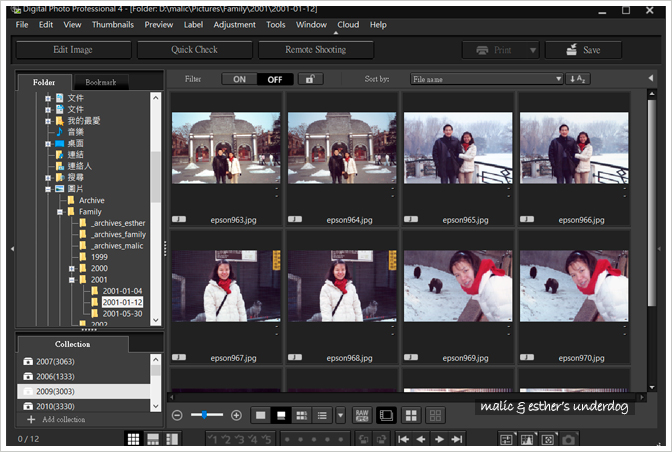
Task: Select the 2001-05-30 folder
Action: tap(122, 314)
